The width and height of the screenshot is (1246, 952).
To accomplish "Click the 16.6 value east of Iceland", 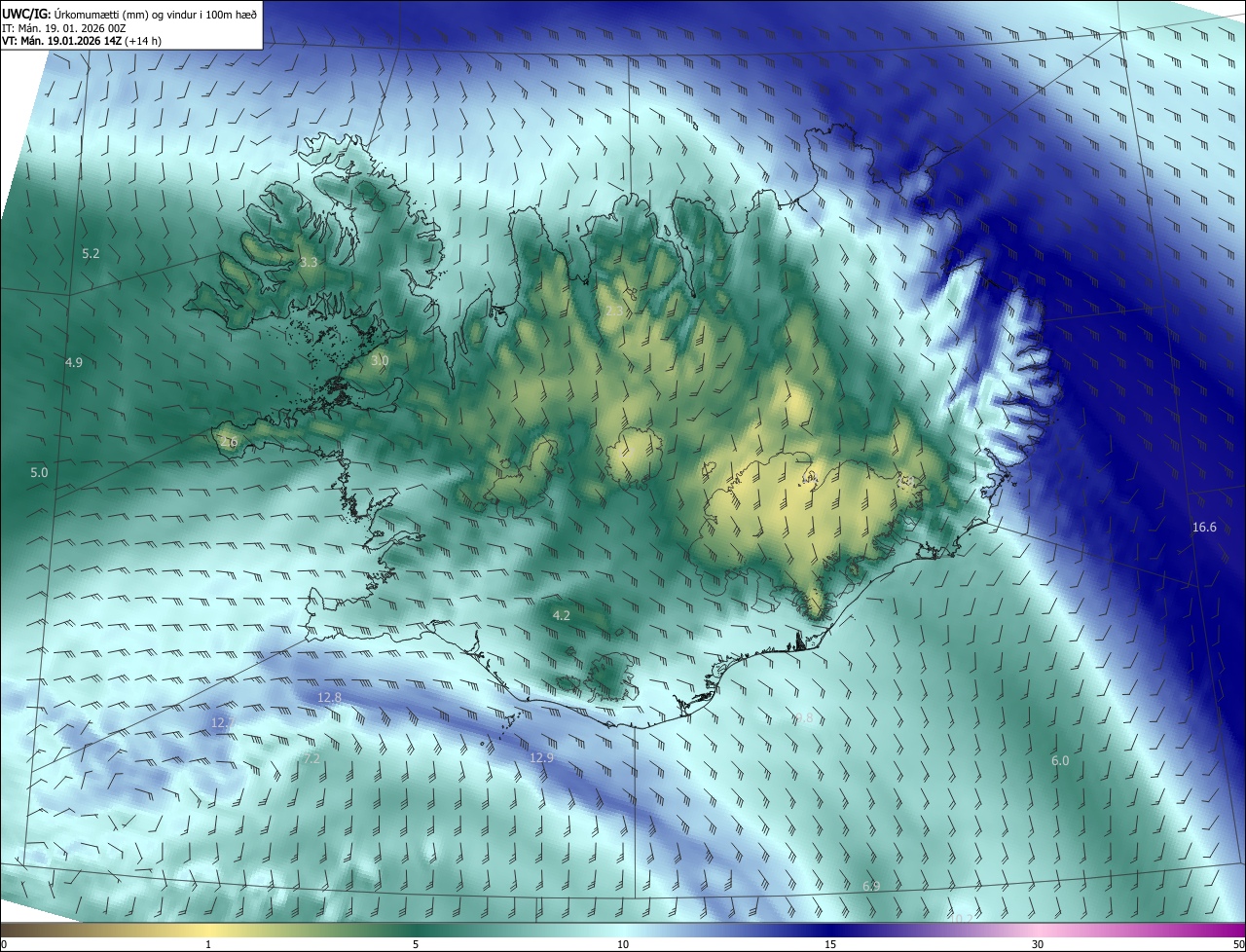I will (1204, 527).
